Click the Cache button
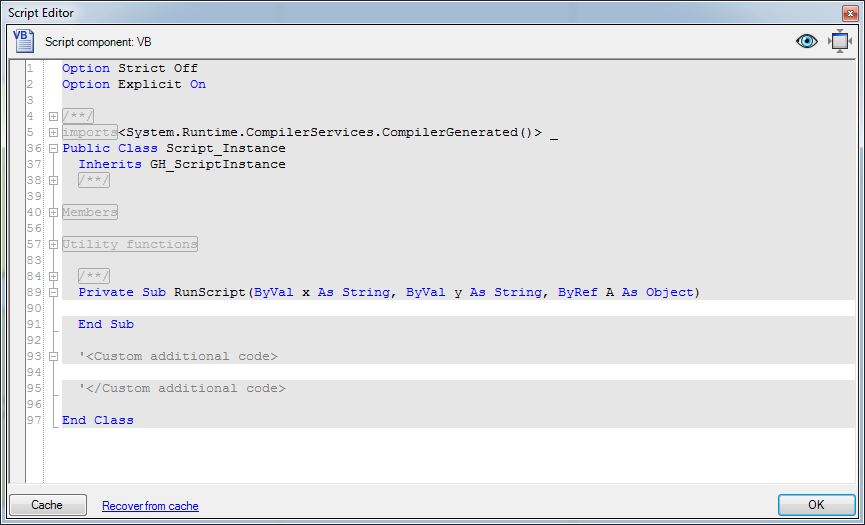865x525 pixels. 47,505
